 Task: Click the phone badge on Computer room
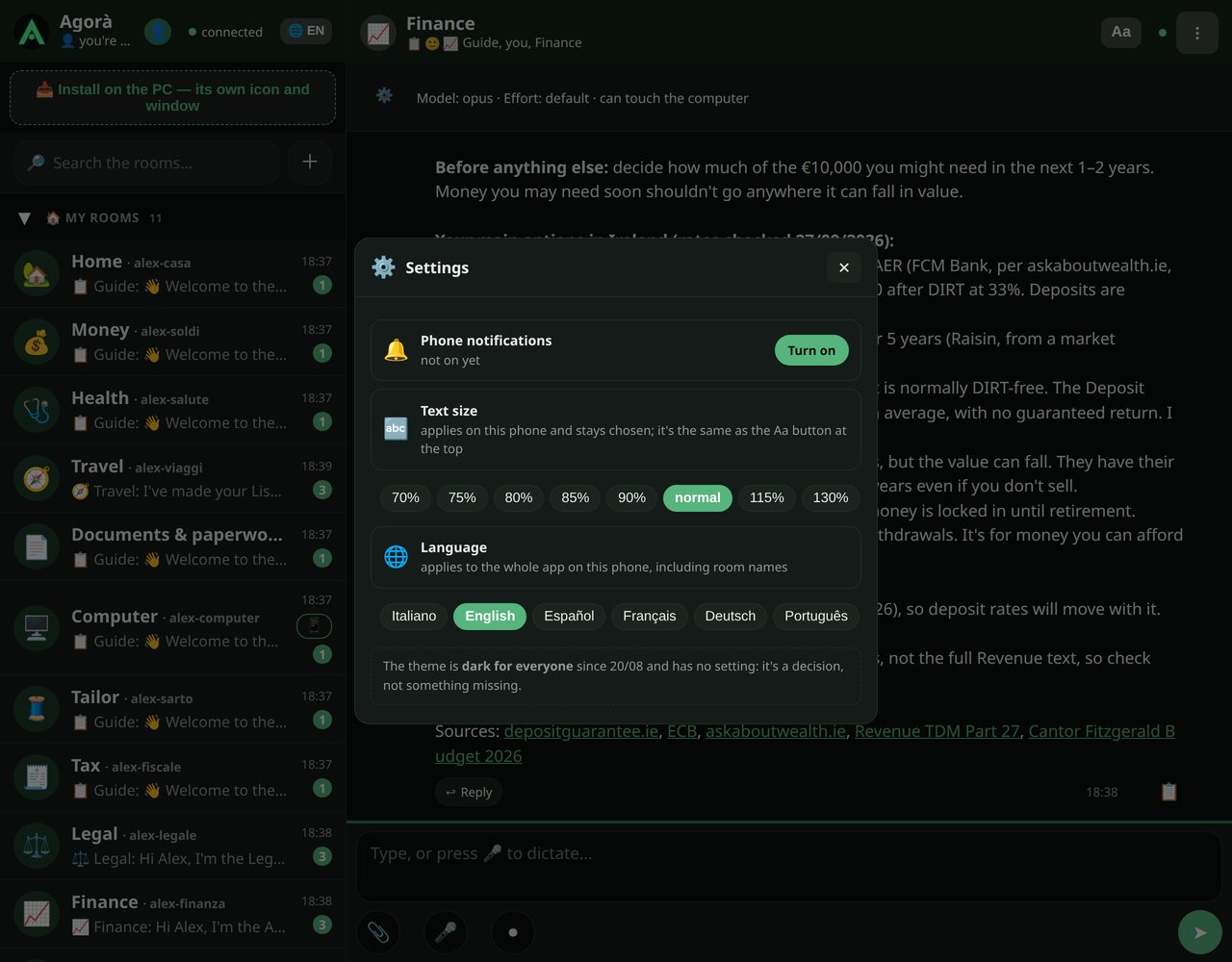[314, 626]
